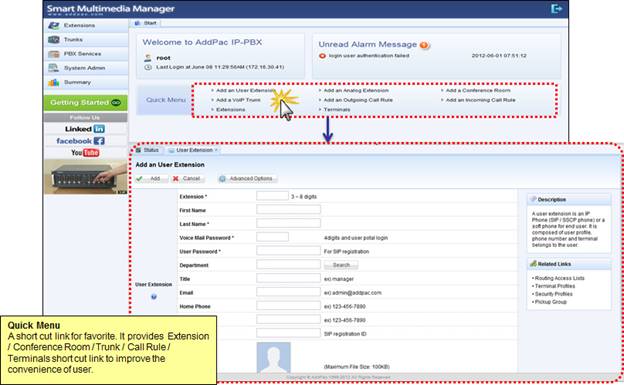The width and height of the screenshot is (624, 385).
Task: Click the User Password input field
Action: point(288,251)
